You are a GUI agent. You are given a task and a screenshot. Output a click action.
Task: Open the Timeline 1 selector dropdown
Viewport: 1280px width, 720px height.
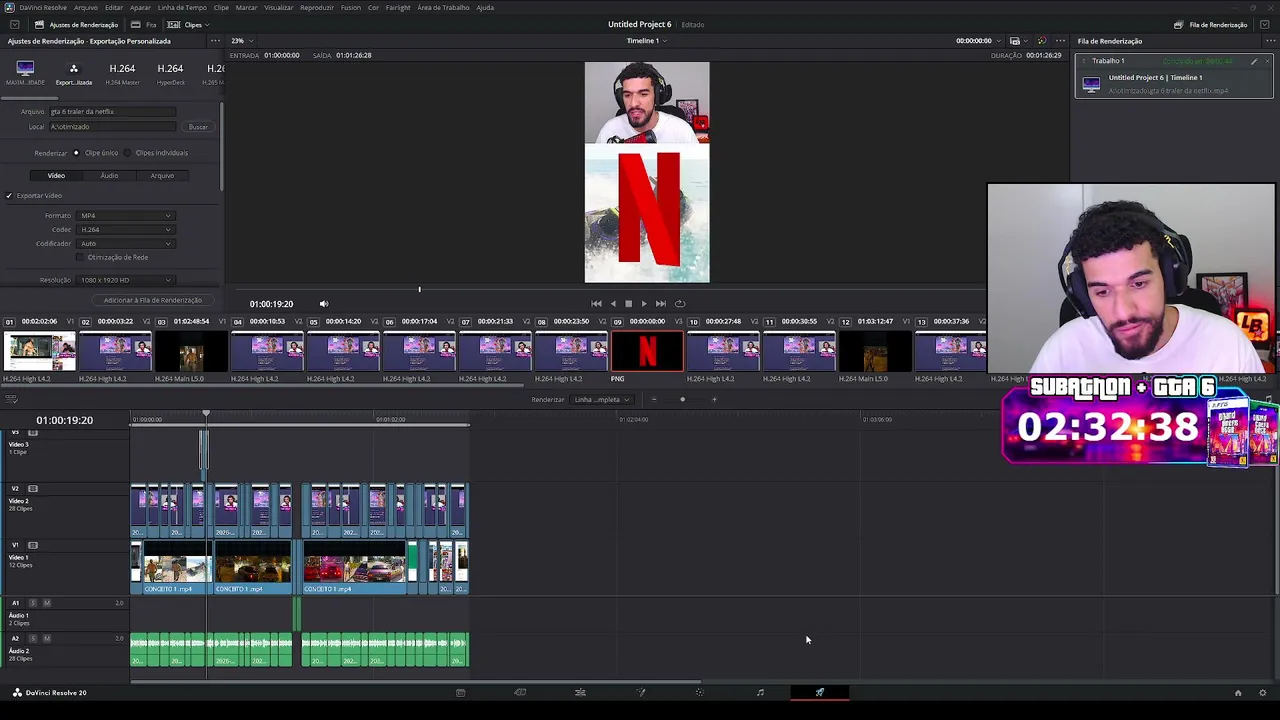647,41
